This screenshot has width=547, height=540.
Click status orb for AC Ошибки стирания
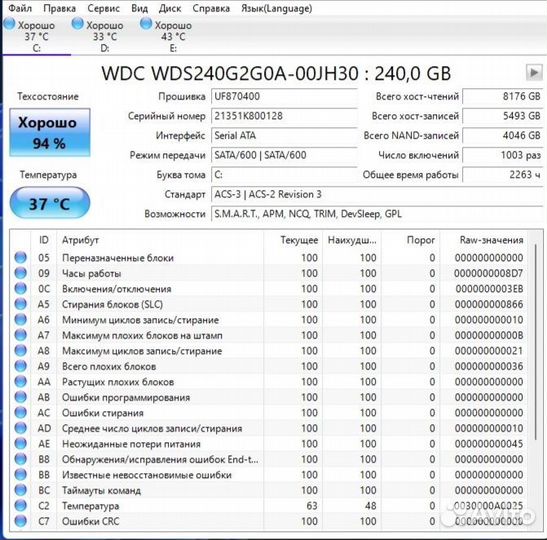(21, 412)
